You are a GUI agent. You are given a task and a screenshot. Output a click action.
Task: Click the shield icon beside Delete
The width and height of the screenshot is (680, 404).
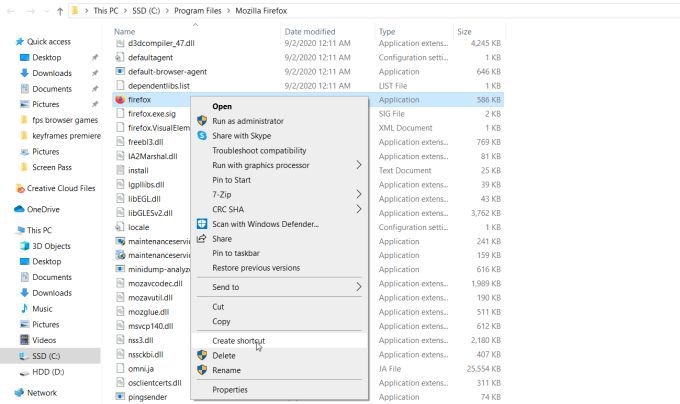pos(202,355)
